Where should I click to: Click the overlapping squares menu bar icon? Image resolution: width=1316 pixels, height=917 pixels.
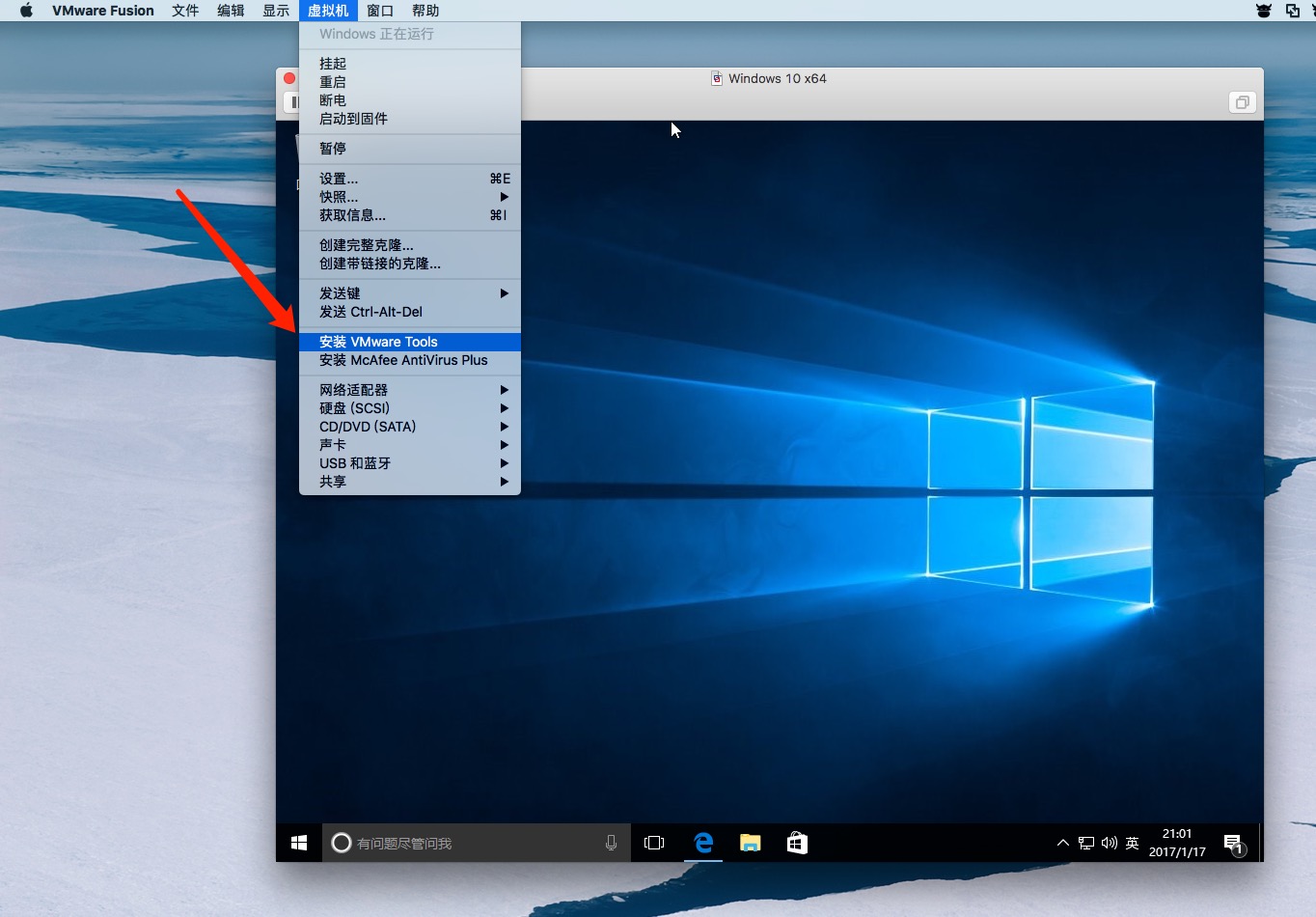[1293, 11]
